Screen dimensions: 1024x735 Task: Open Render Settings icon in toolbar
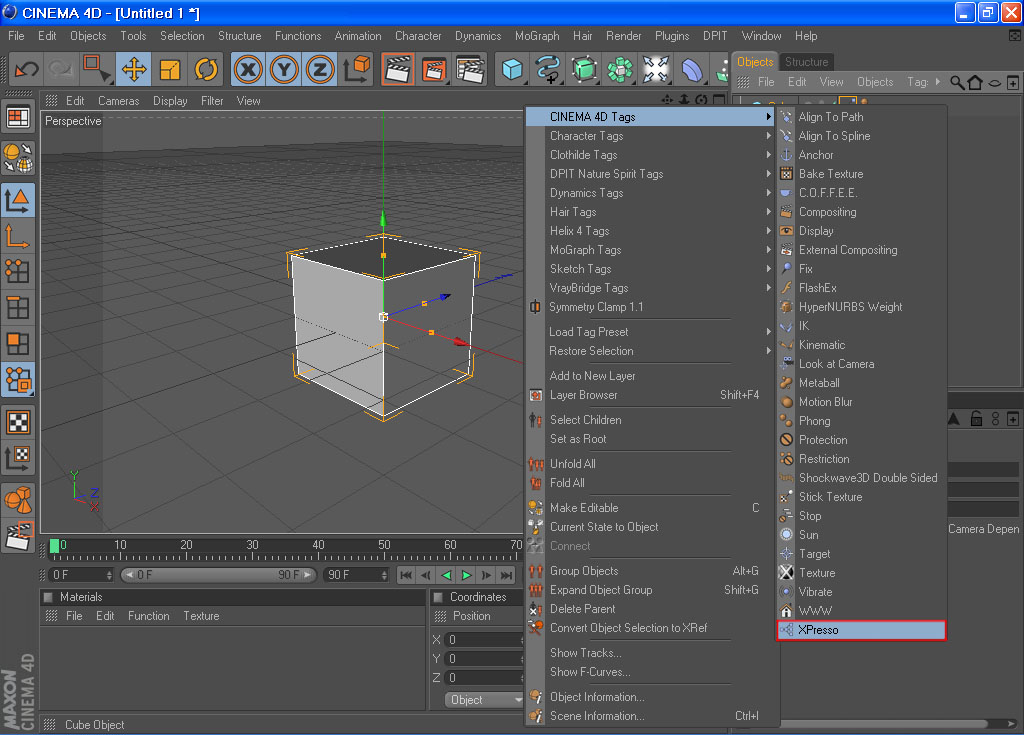tap(470, 69)
